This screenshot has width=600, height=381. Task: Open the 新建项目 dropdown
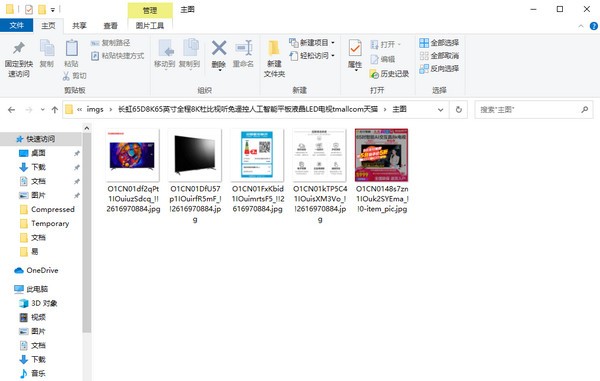pyautogui.click(x=312, y=42)
